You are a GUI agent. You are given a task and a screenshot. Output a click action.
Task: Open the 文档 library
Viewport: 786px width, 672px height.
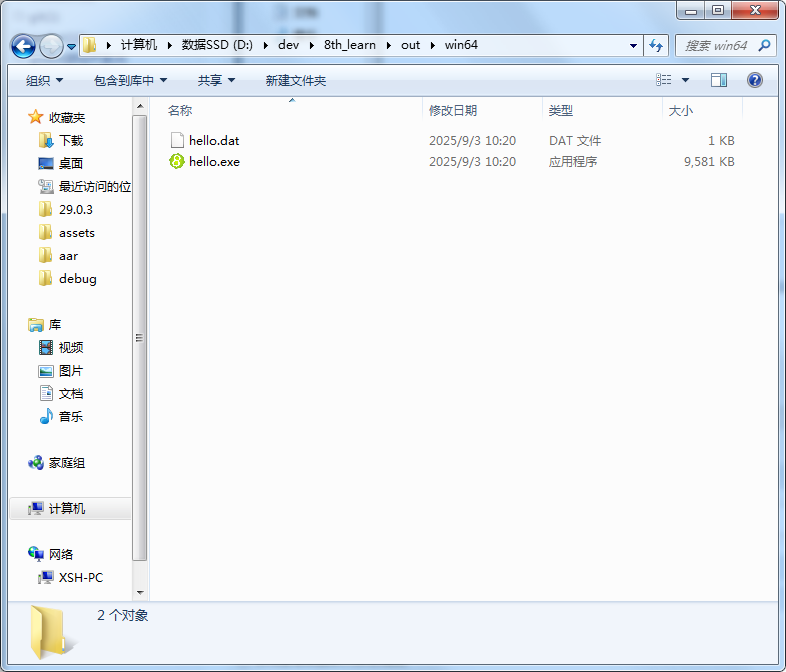(71, 393)
